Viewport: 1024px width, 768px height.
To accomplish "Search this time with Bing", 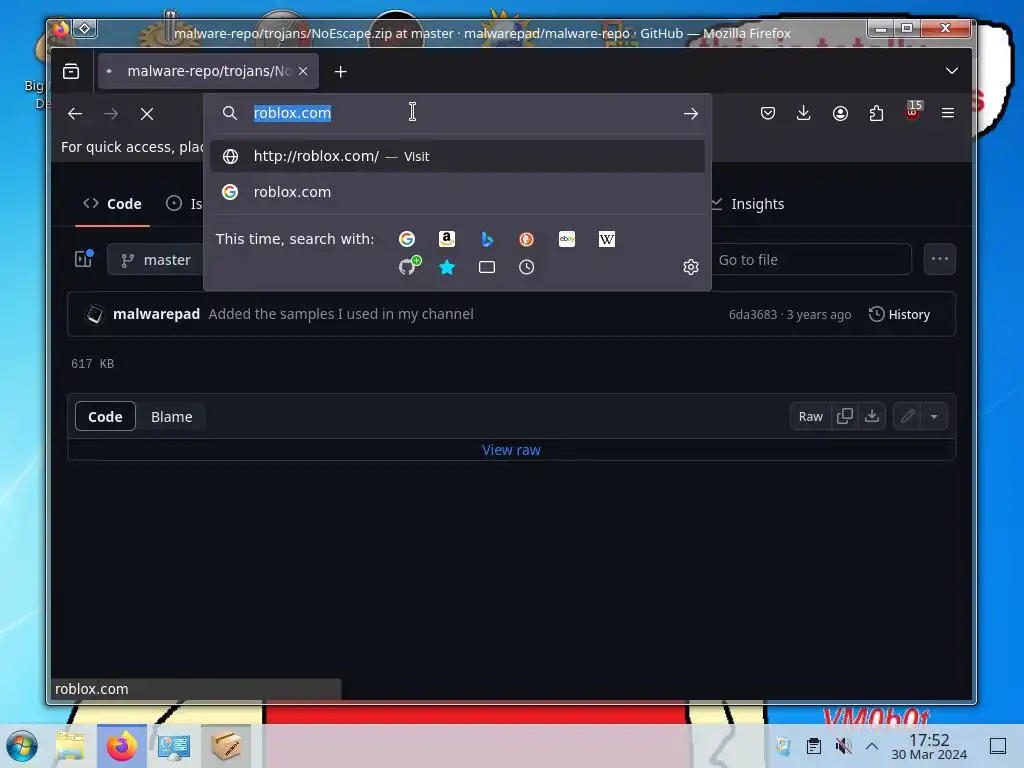I will point(487,239).
